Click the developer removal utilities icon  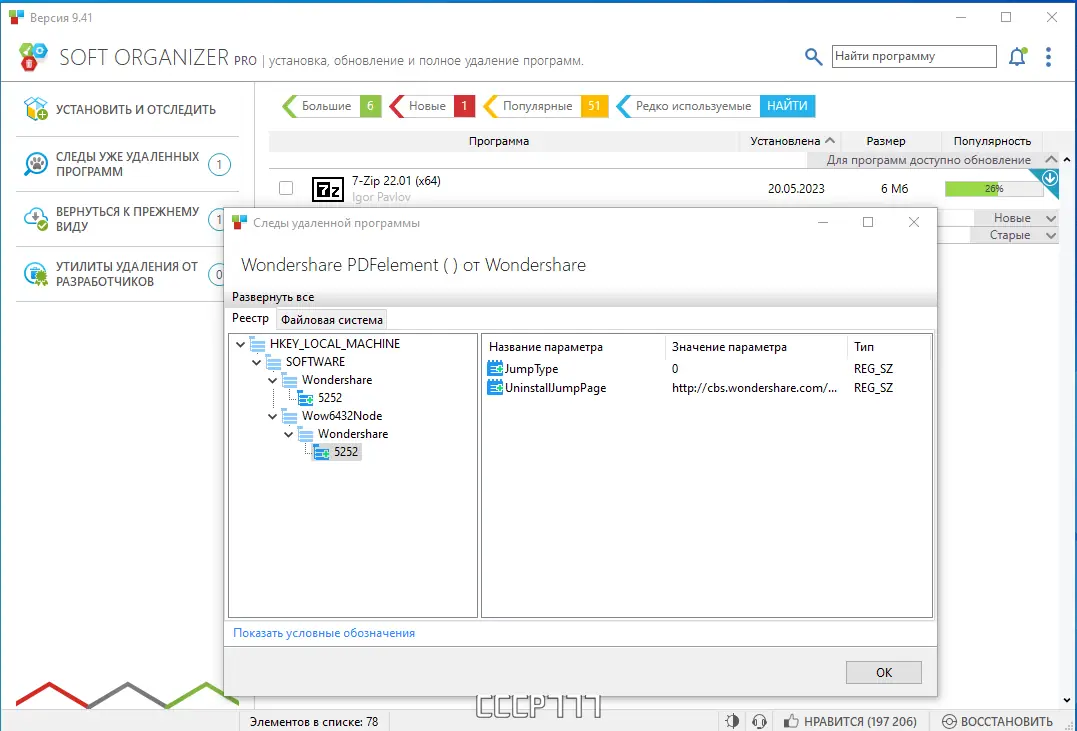(36, 273)
